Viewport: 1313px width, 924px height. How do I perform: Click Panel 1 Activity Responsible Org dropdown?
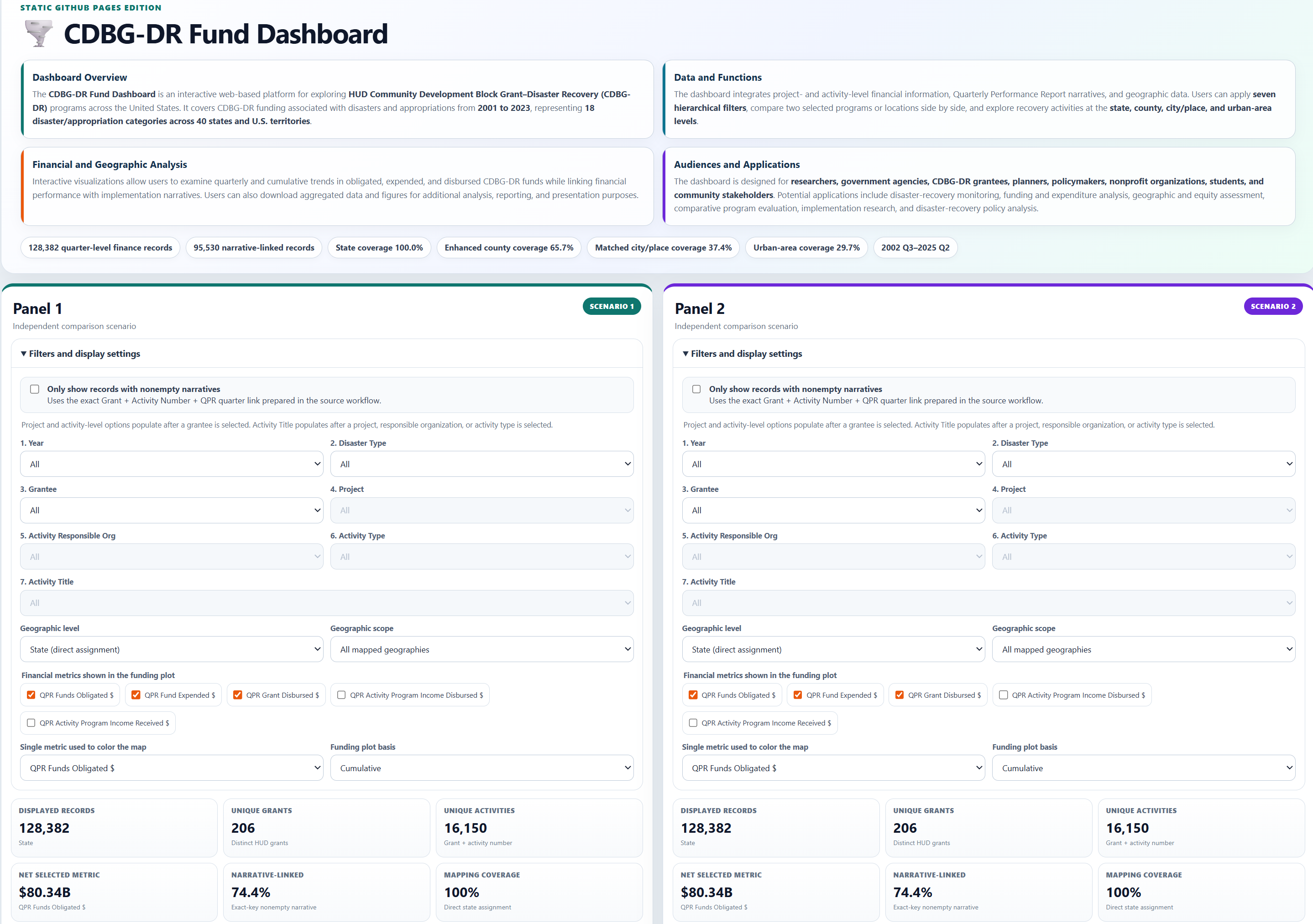172,556
